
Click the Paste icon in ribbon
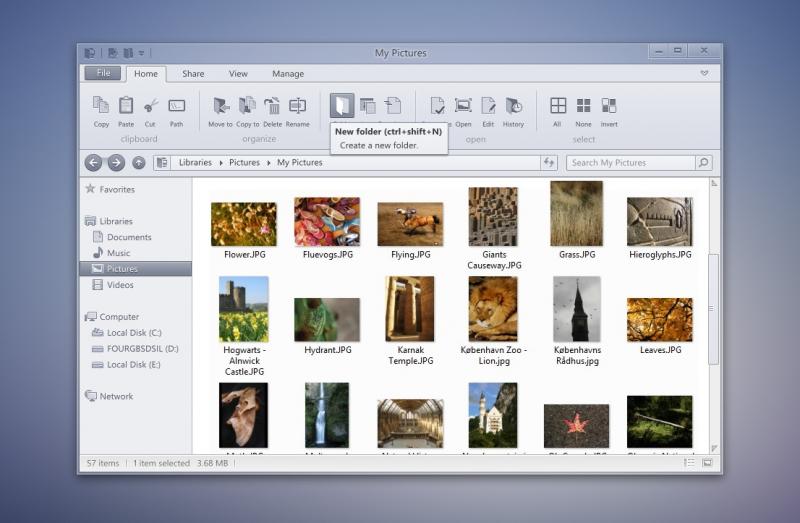pyautogui.click(x=126, y=105)
